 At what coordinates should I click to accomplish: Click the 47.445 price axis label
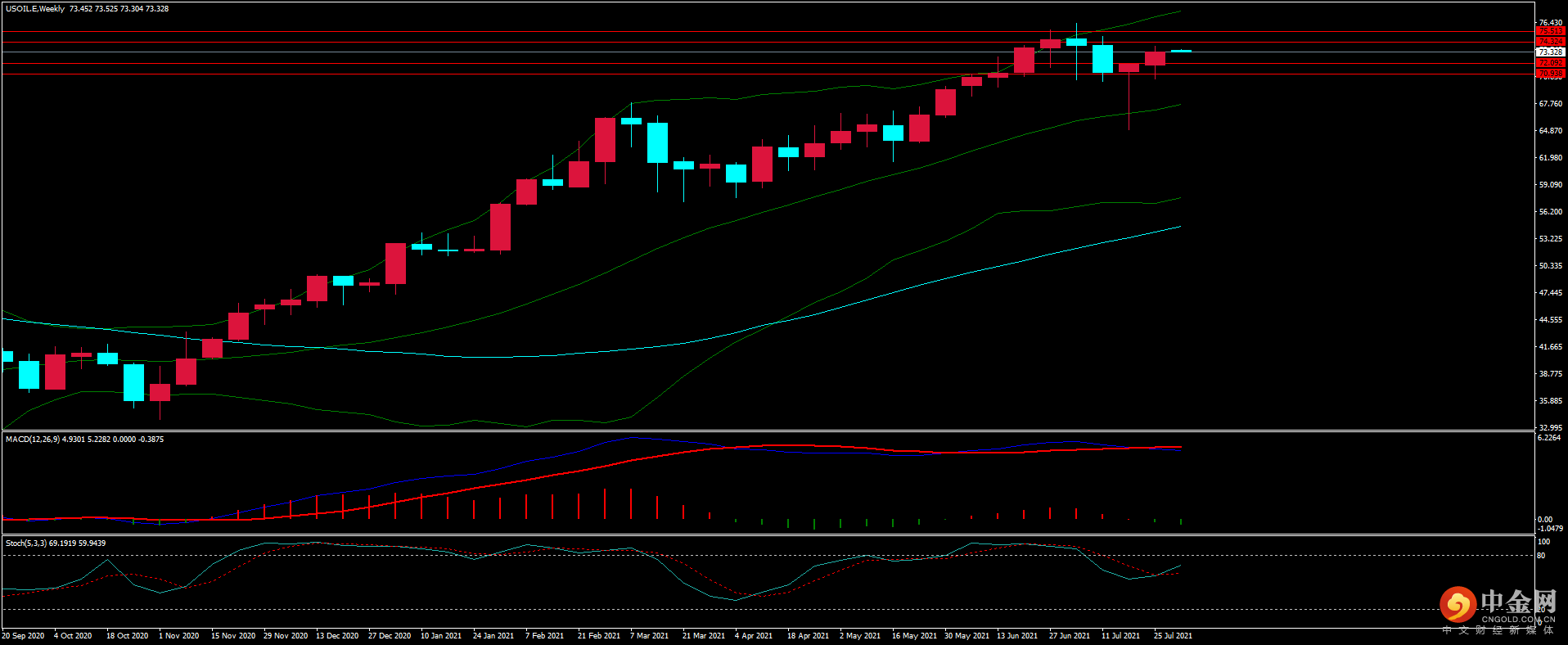(1550, 293)
